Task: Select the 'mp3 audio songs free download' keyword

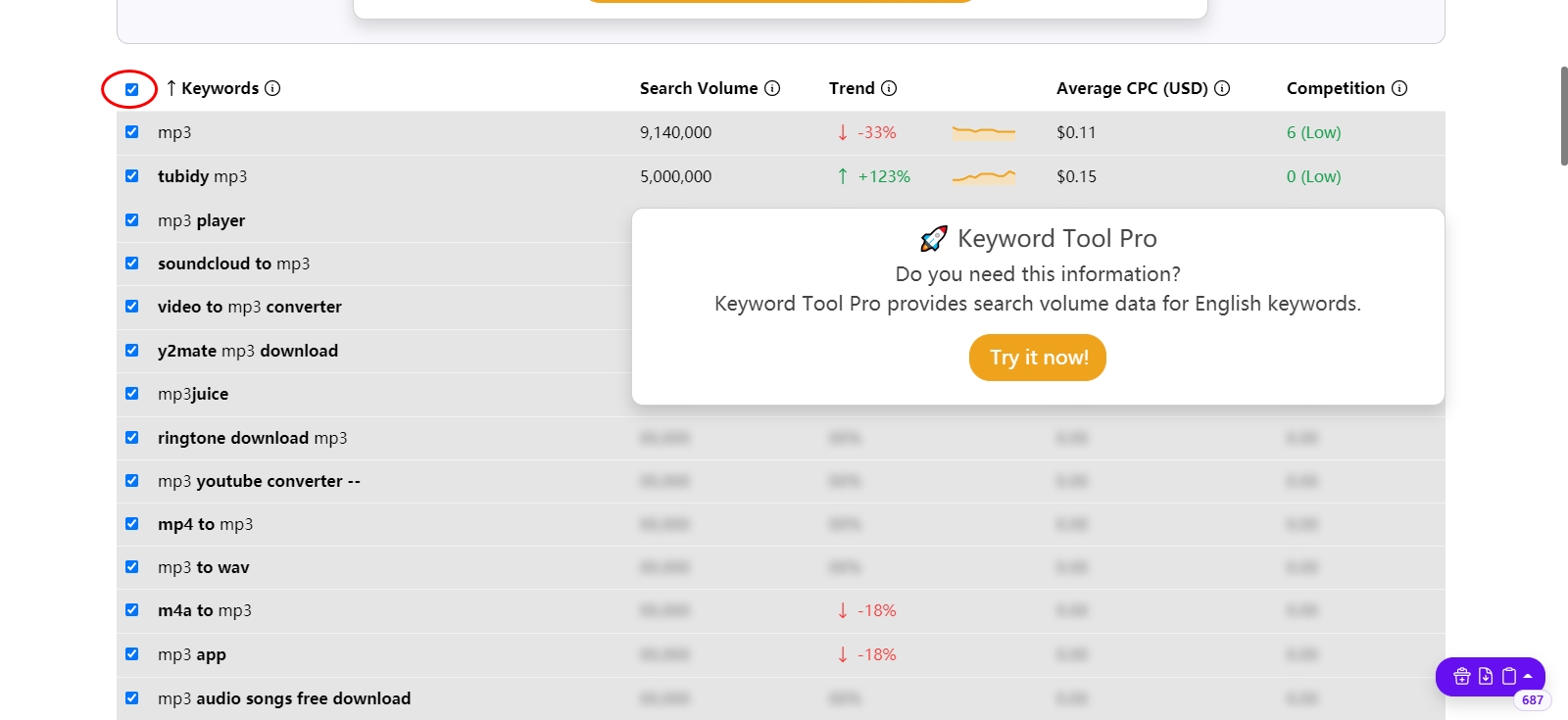Action: 284,698
